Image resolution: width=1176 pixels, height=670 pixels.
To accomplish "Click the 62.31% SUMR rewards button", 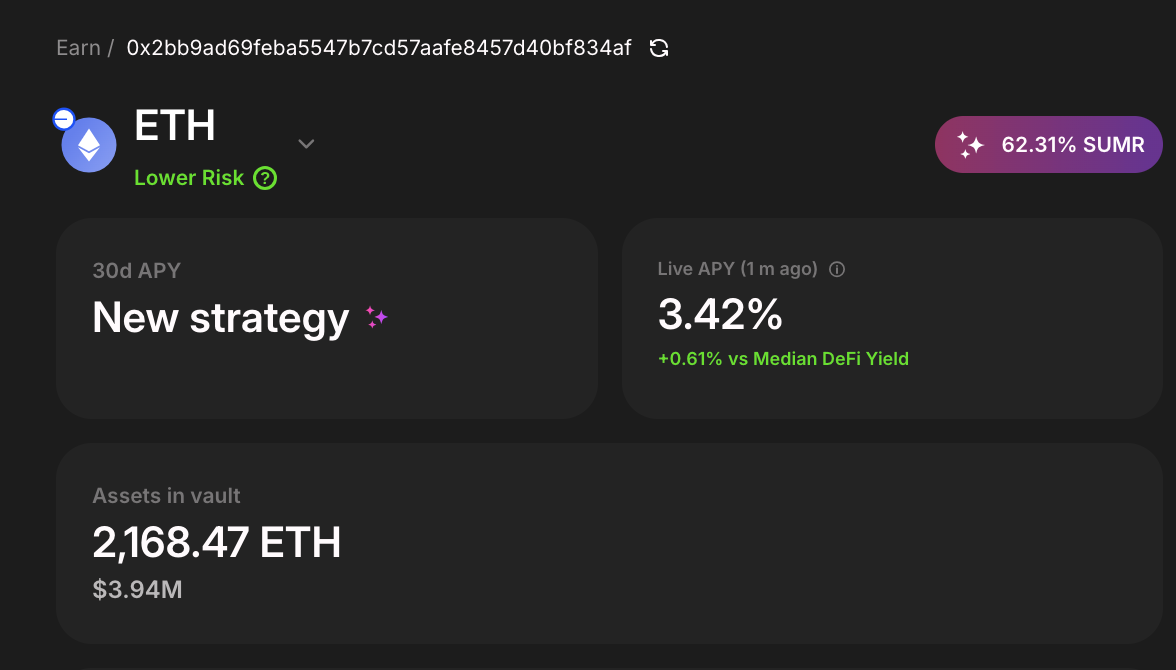I will coord(1048,144).
